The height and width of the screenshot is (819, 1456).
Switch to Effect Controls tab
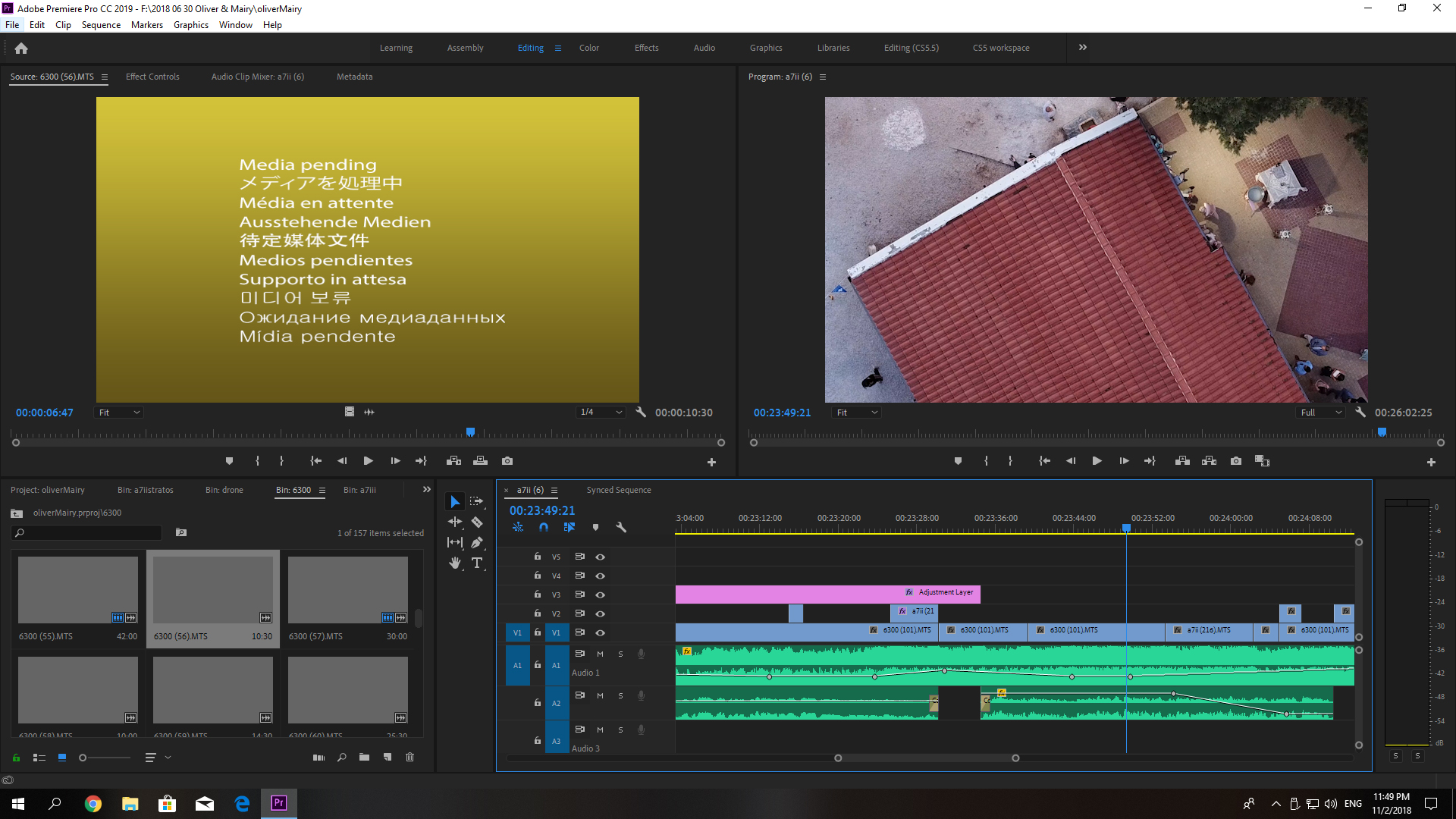(152, 77)
